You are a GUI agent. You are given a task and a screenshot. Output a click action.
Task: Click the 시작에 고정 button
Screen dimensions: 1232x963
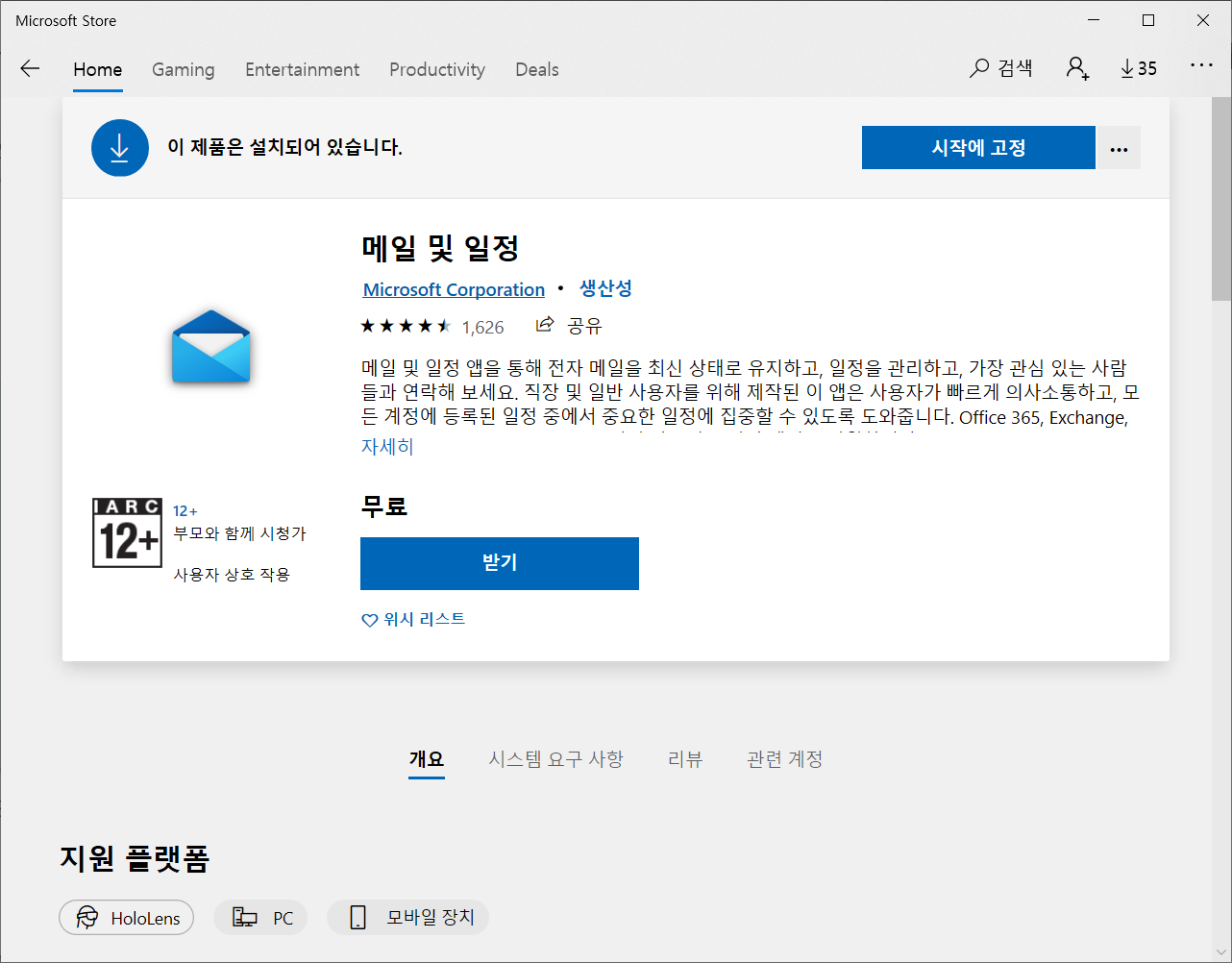[x=978, y=148]
